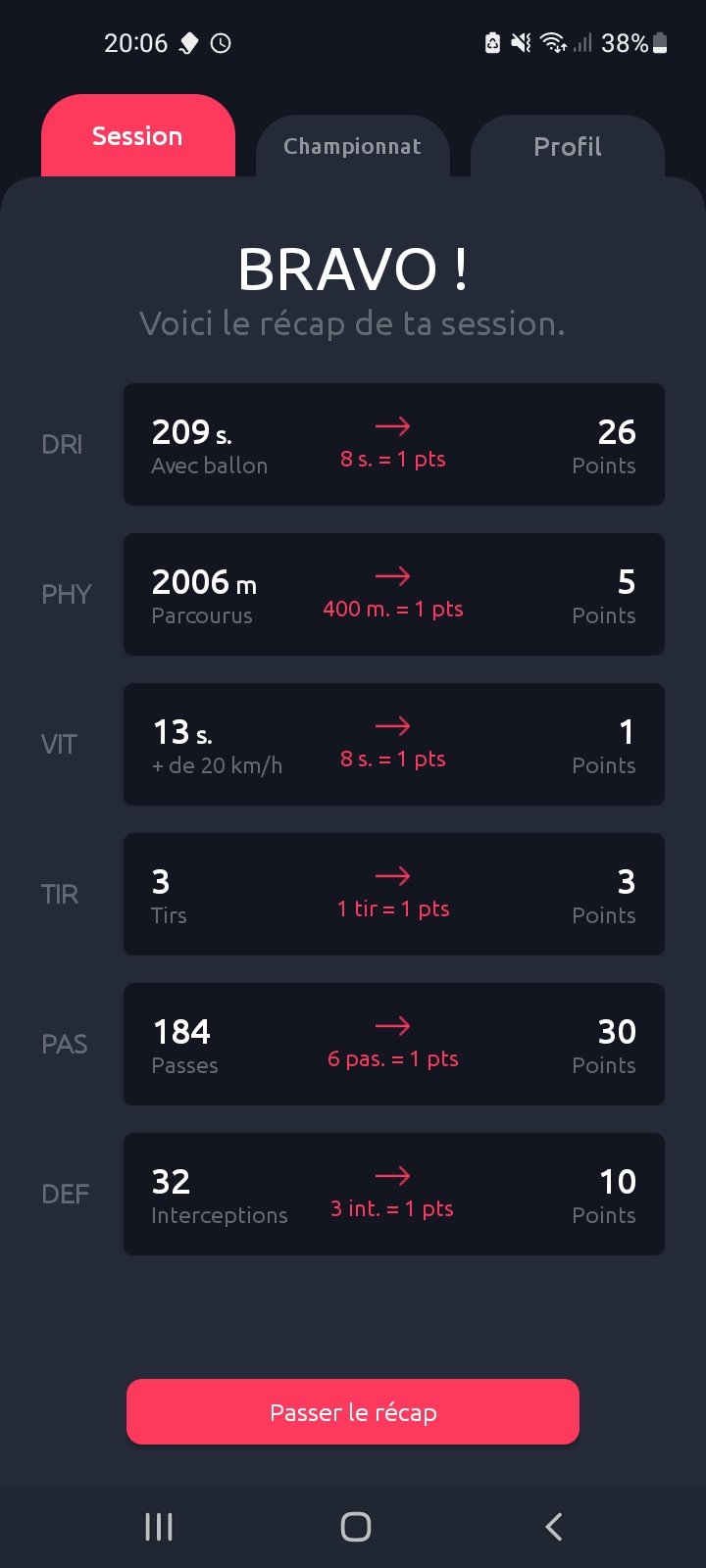Viewport: 706px width, 1568px height.
Task: Open the recent apps navigation icon
Action: coord(159,1526)
